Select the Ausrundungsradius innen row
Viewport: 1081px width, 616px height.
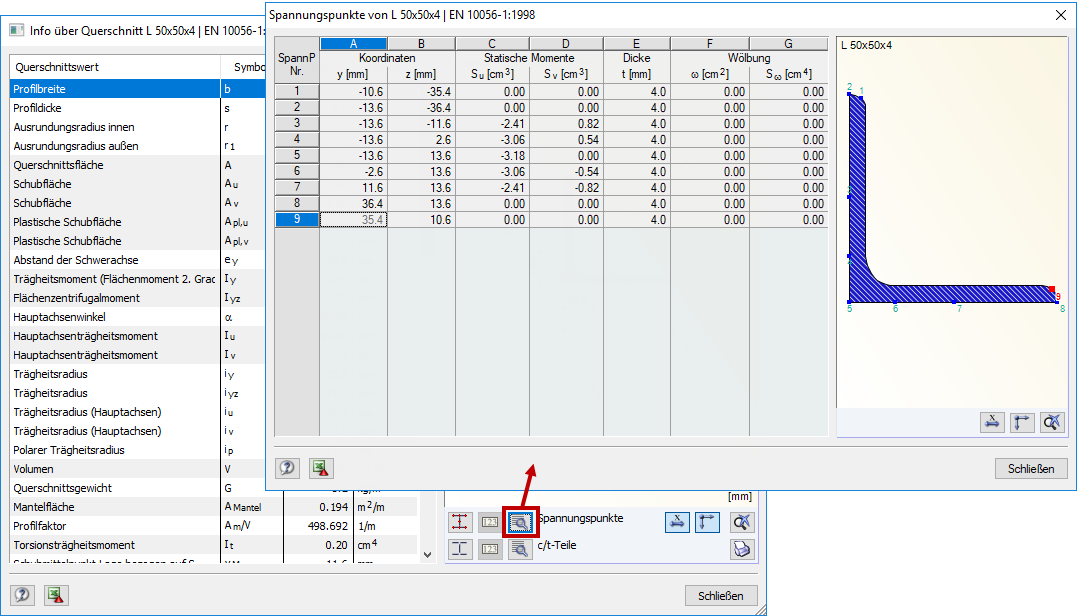pos(137,127)
